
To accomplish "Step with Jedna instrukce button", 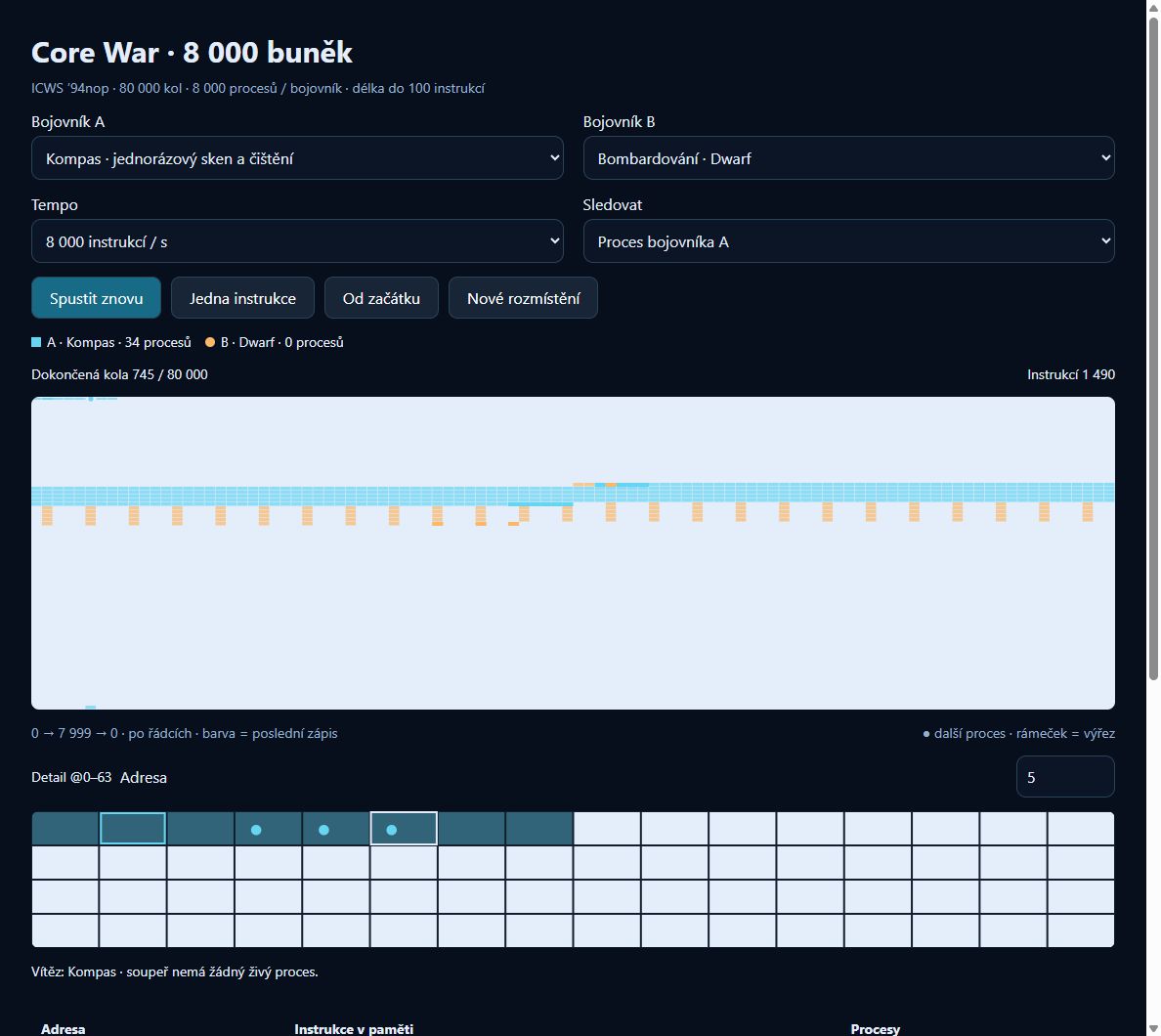I will click(x=243, y=298).
